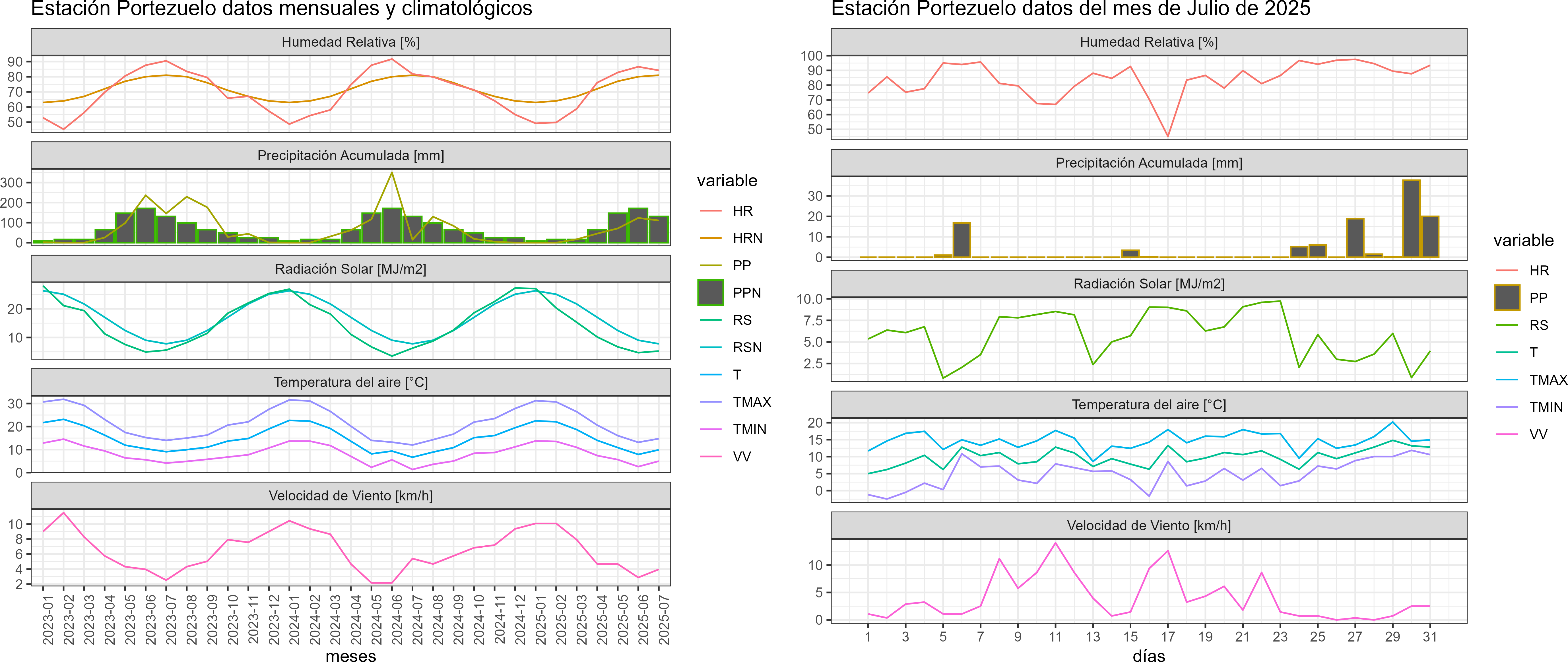1568x662 pixels.
Task: Click the HRN line key in monthly legend
Action: click(710, 238)
